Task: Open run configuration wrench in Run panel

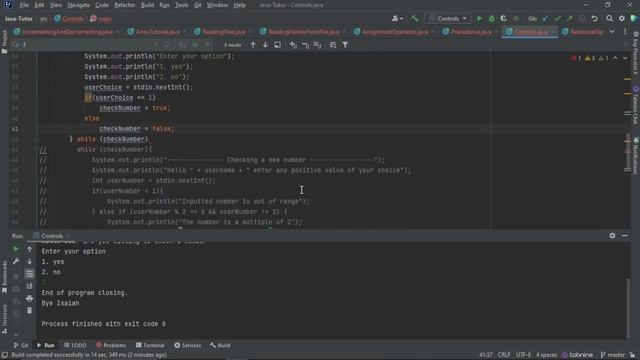Action: (16, 261)
